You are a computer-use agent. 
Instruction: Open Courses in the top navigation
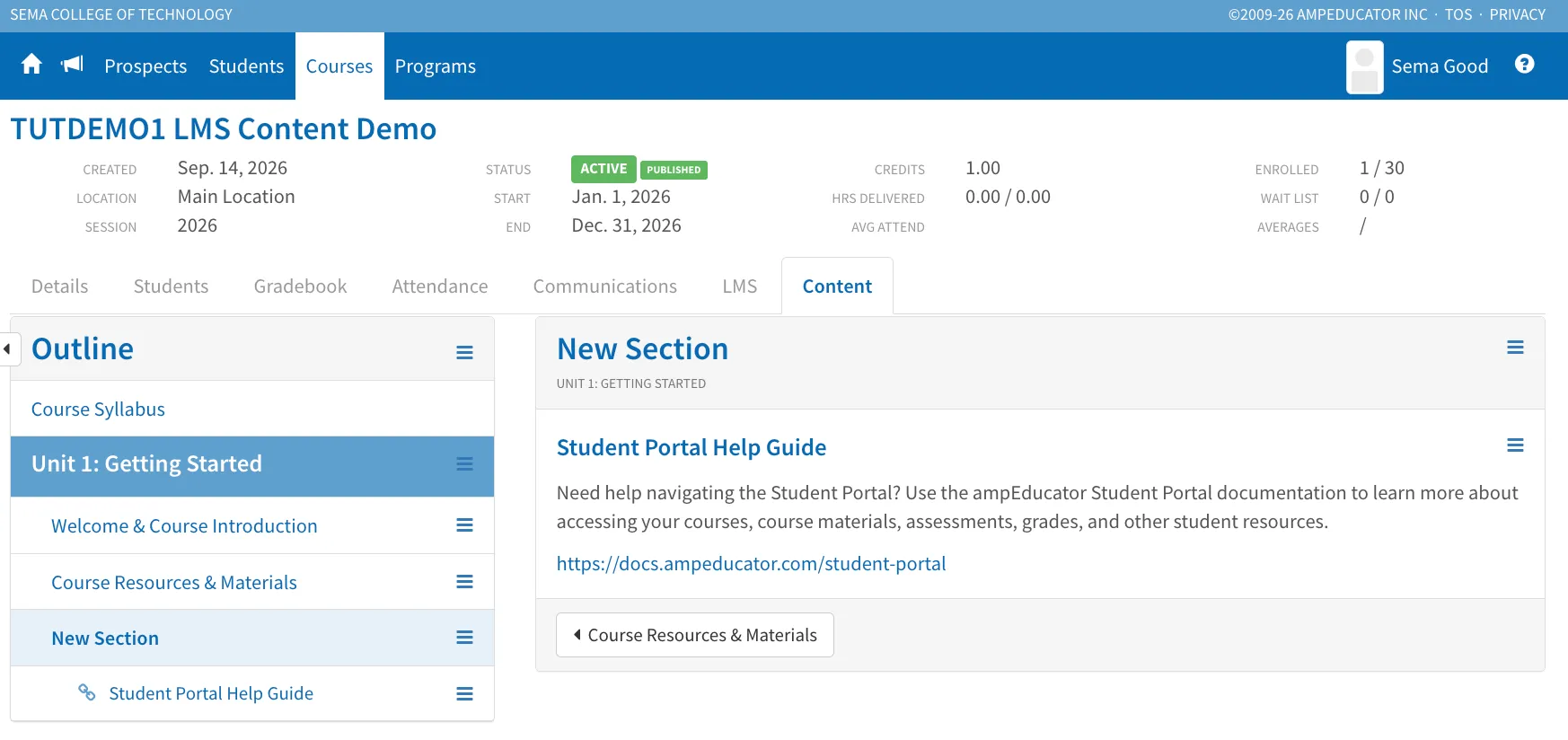click(x=339, y=66)
